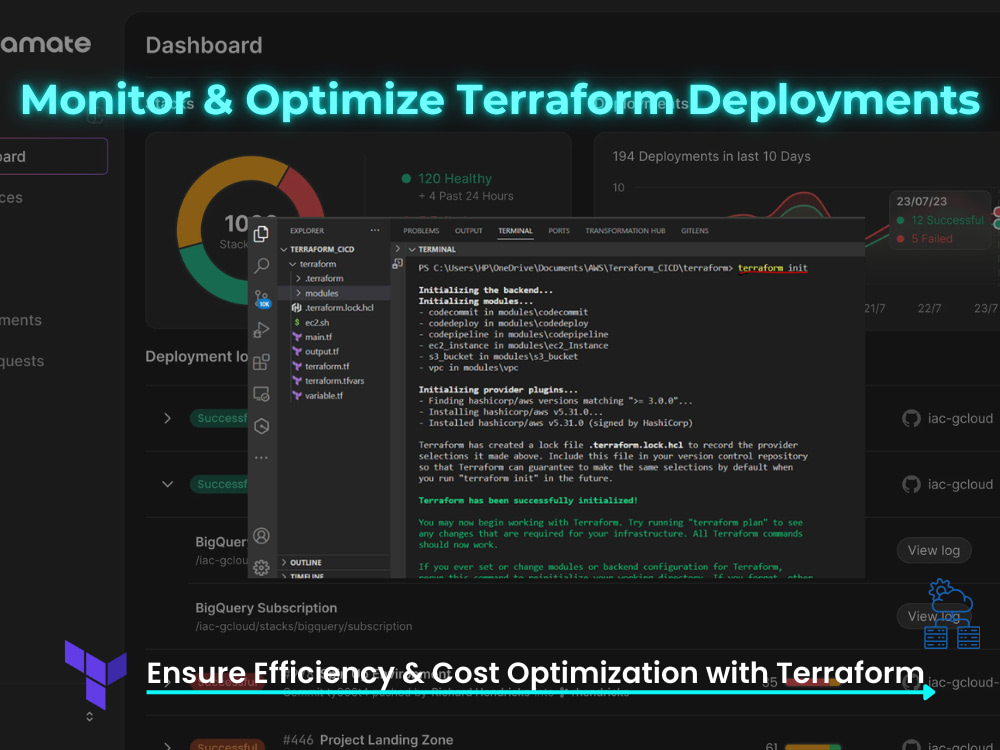
Task: Click the #446 Project Landing Zone entry
Action: coord(368,740)
